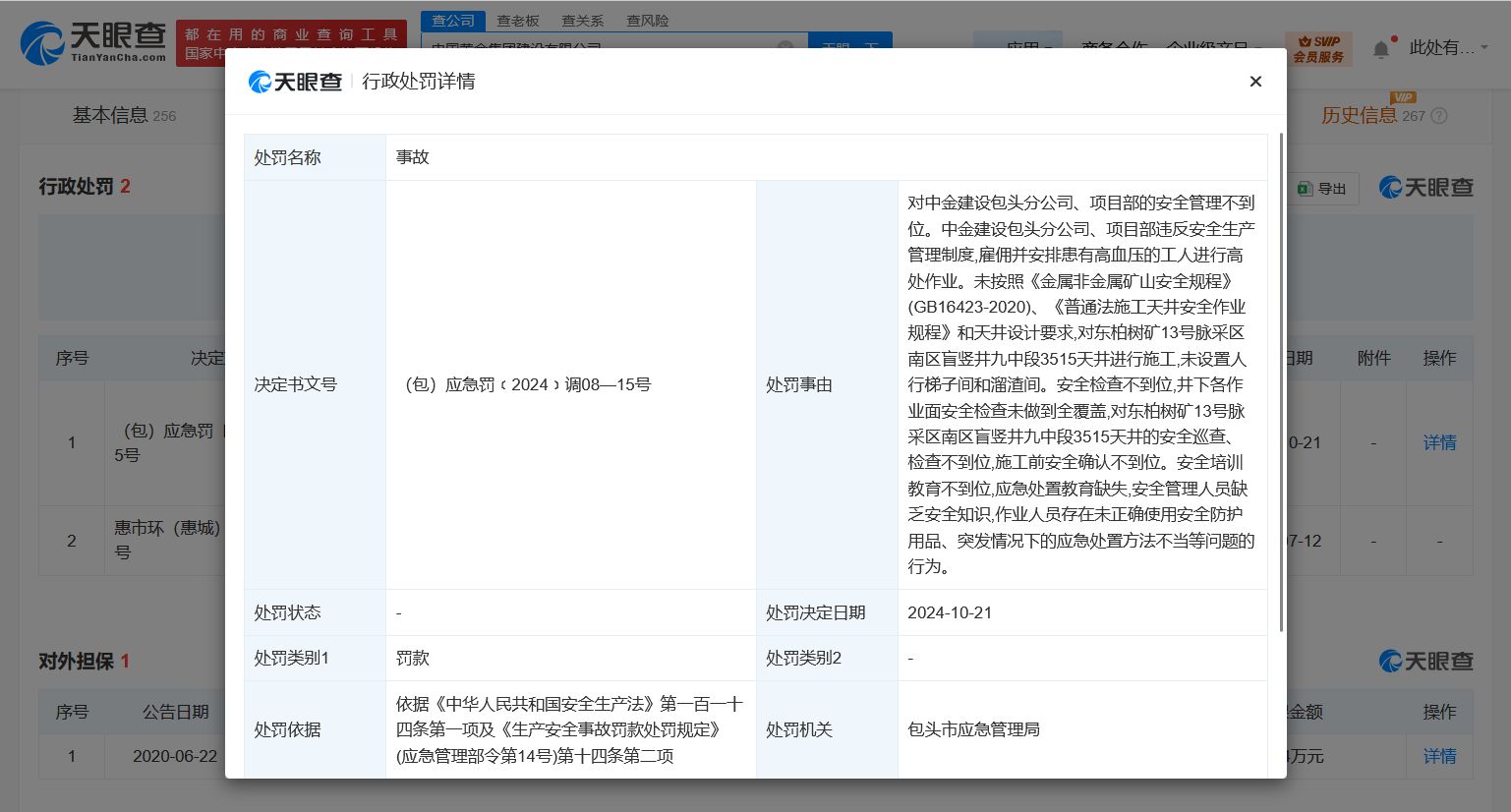
Task: Click 天眼查 logo in dialog header
Action: [x=294, y=82]
